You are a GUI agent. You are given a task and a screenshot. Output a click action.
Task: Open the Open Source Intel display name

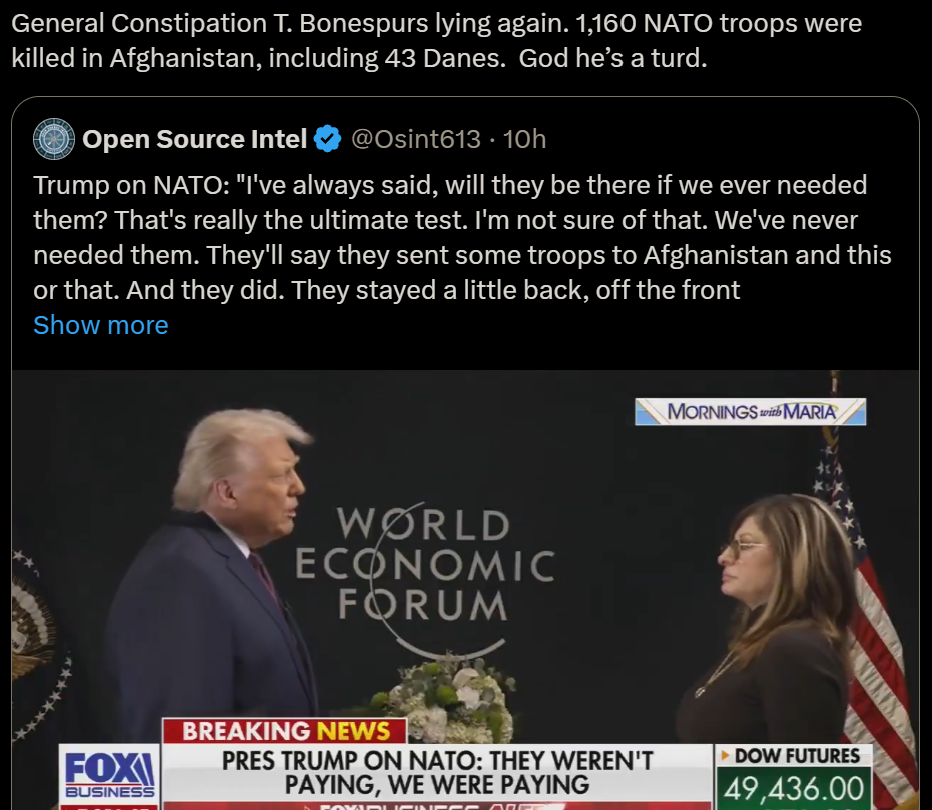coord(194,139)
